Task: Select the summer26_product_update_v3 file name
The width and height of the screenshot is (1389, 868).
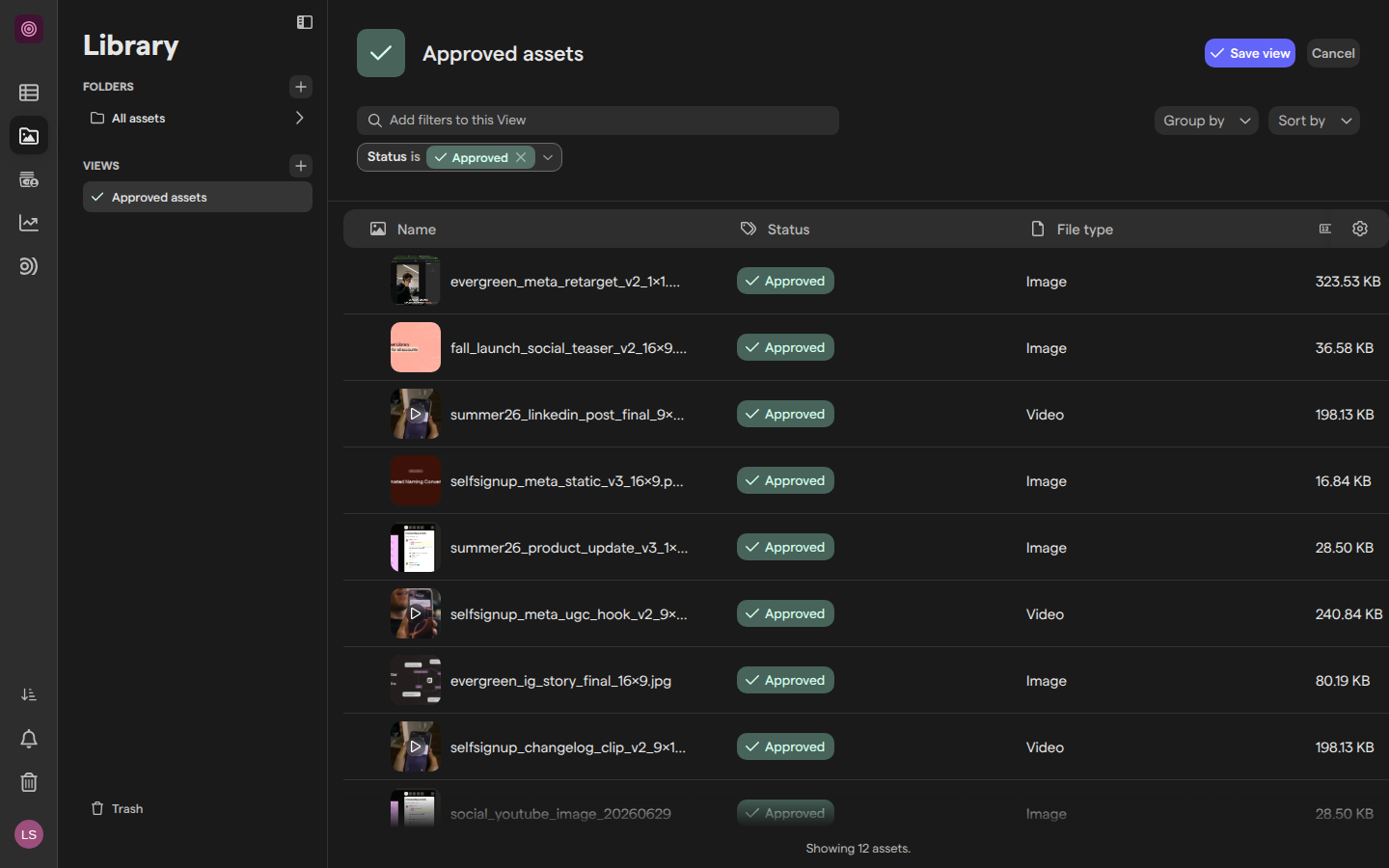Action: pos(569,547)
